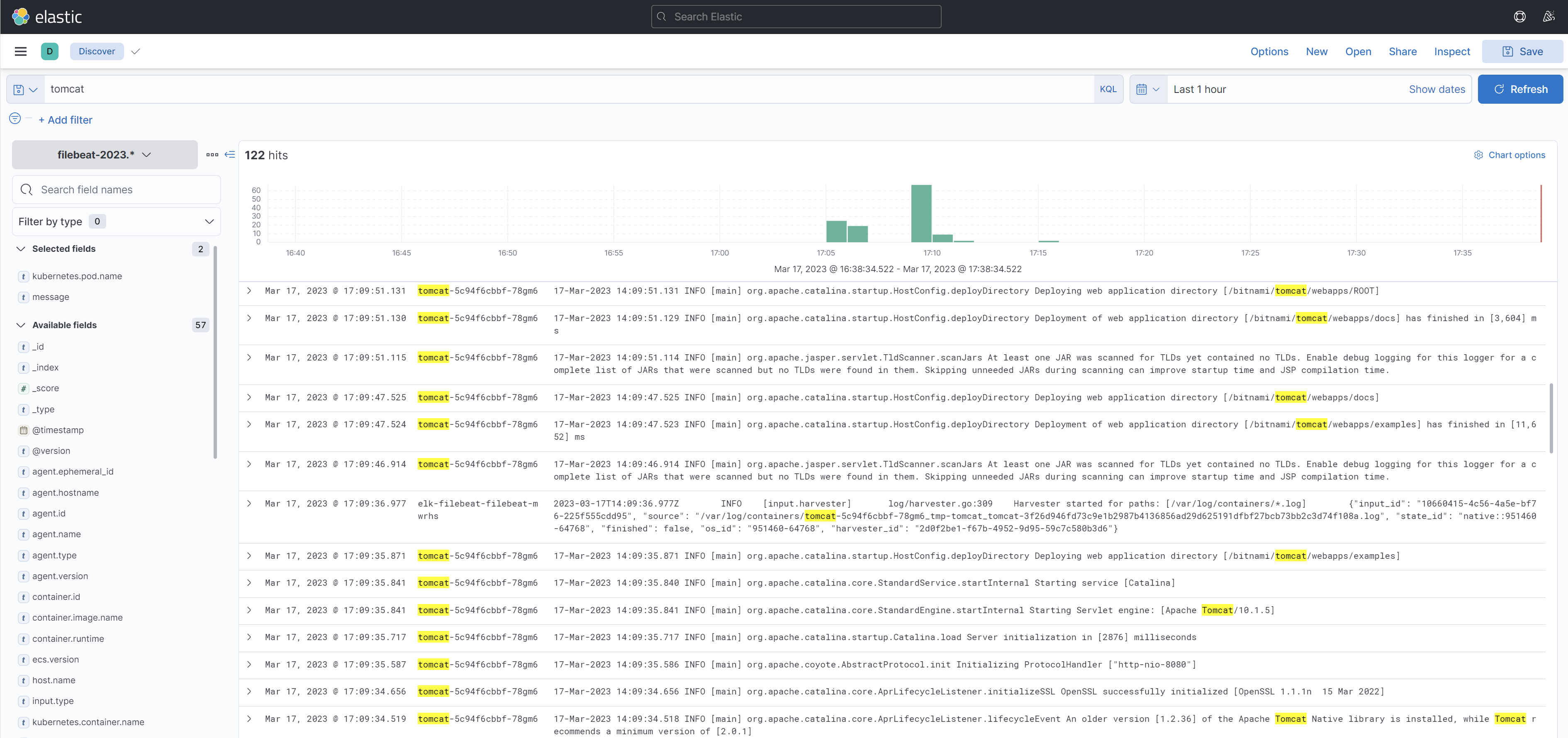Click the Refresh button
The width and height of the screenshot is (1568, 738).
(x=1520, y=89)
